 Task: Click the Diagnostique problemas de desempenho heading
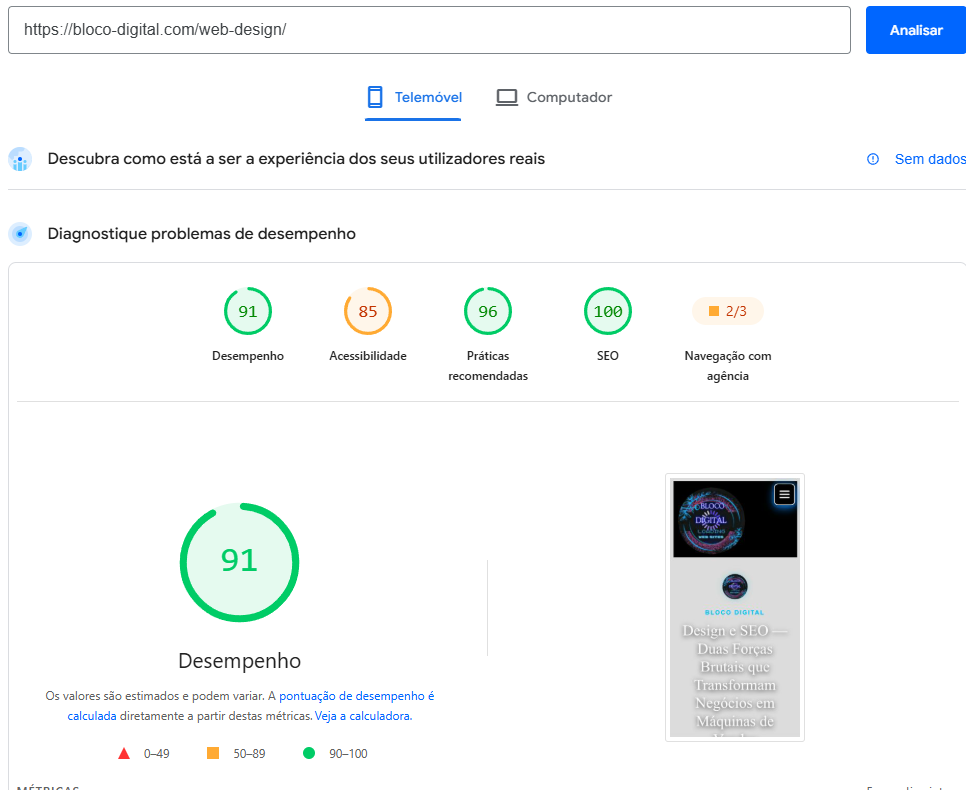point(201,234)
